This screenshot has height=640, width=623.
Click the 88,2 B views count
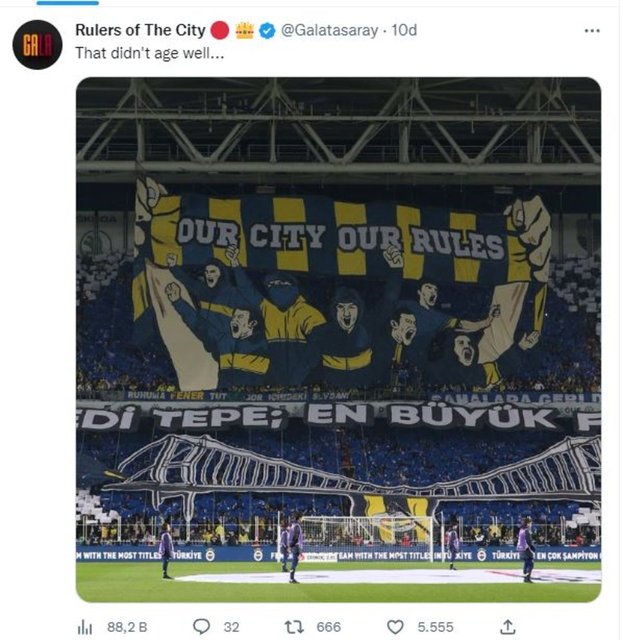(127, 627)
